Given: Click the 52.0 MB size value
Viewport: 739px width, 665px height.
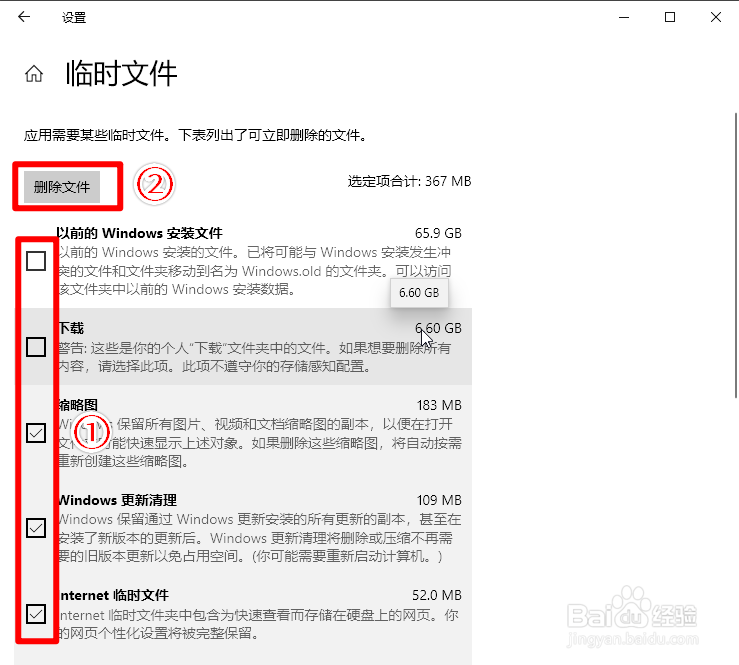Looking at the screenshot, I should (436, 595).
